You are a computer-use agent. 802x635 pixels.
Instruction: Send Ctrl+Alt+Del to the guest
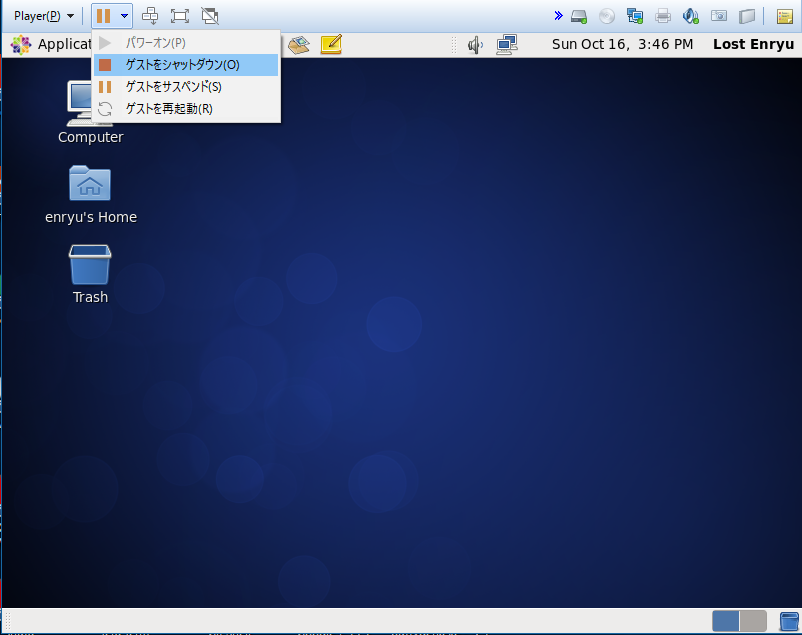[150, 16]
